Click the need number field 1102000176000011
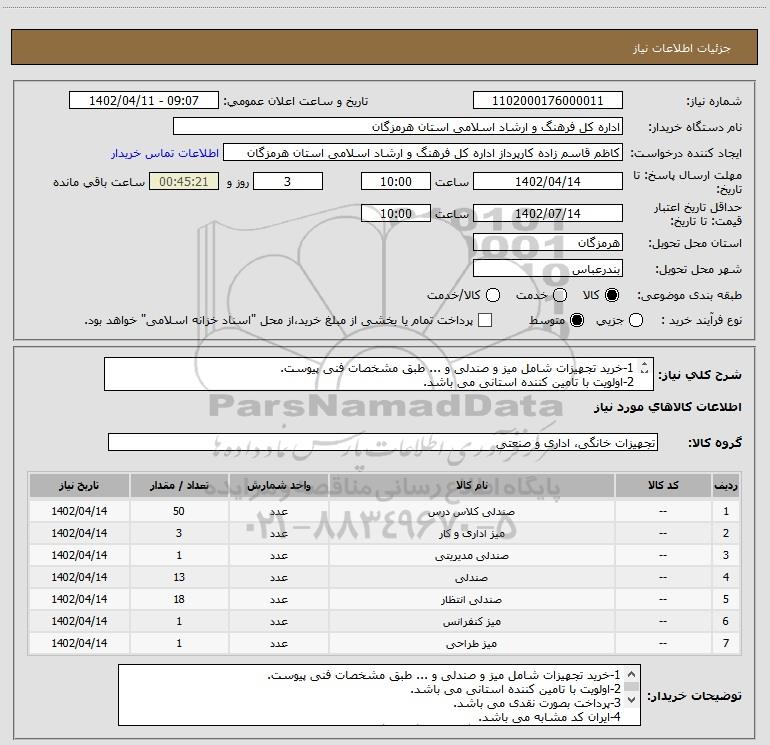The height and width of the screenshot is (745, 770). (x=548, y=100)
